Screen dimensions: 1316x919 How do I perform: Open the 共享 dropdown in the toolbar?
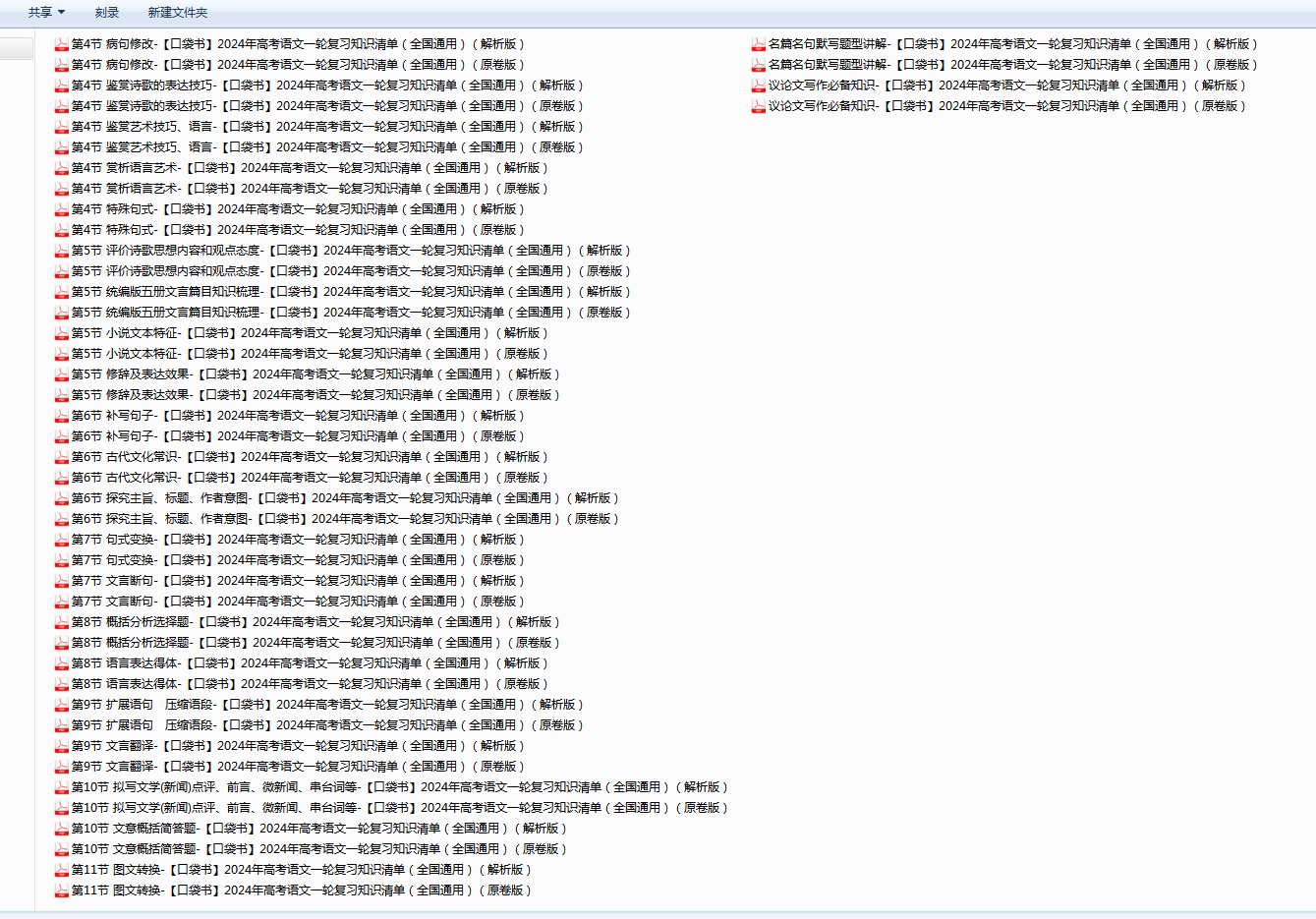(46, 13)
